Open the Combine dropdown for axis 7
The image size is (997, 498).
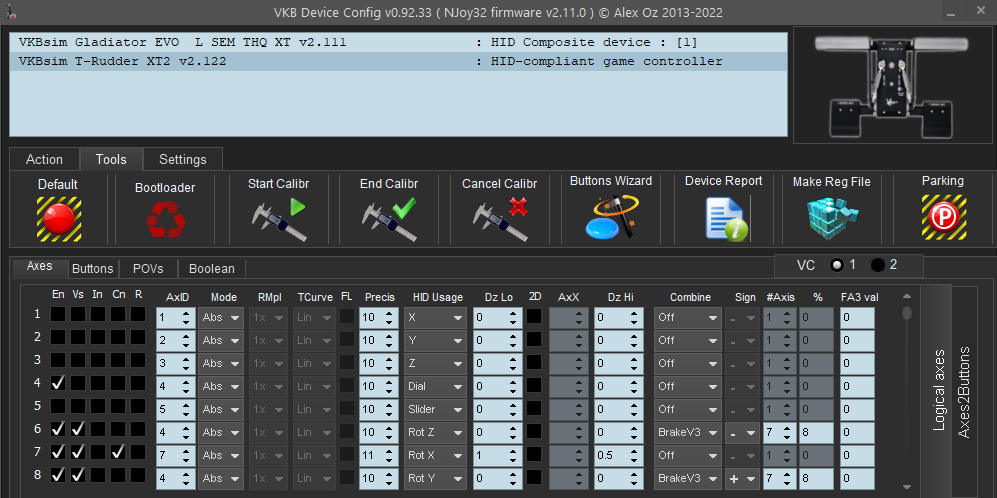click(x=688, y=455)
